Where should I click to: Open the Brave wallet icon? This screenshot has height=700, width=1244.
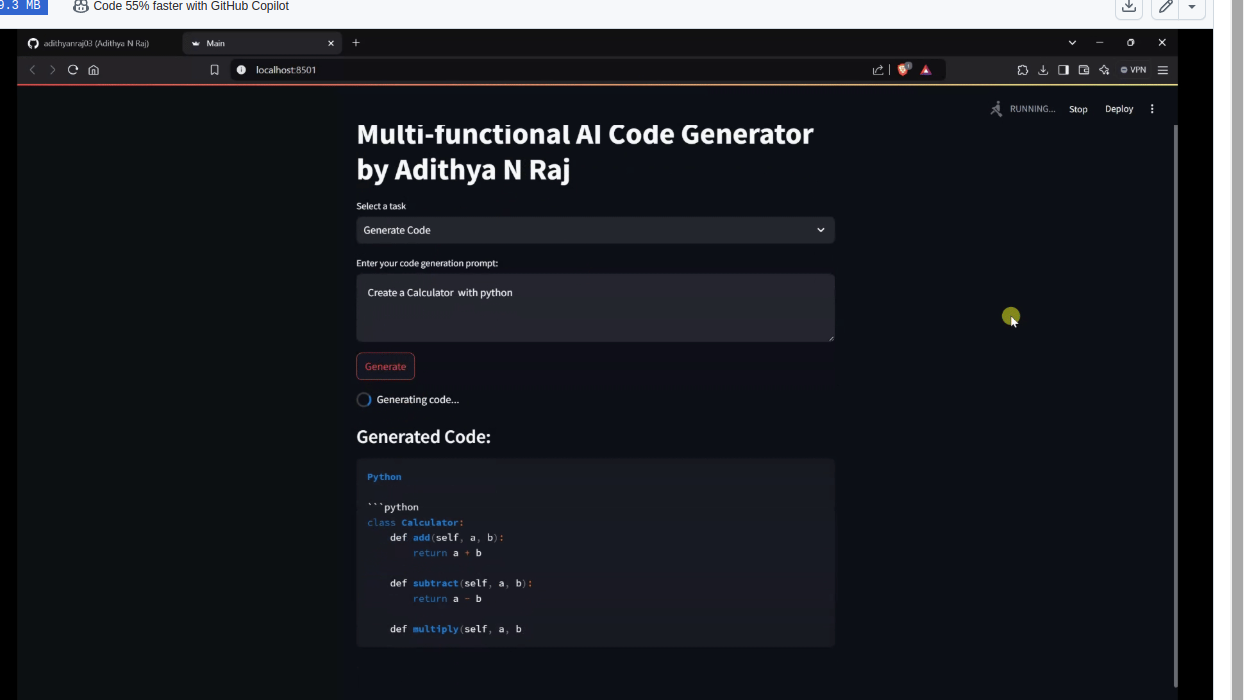tap(1084, 70)
